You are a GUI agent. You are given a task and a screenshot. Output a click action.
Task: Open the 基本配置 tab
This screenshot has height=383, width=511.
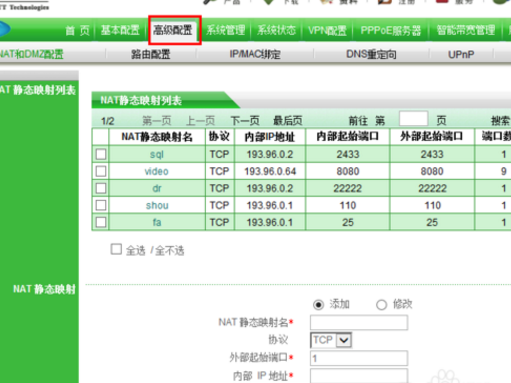(x=120, y=30)
